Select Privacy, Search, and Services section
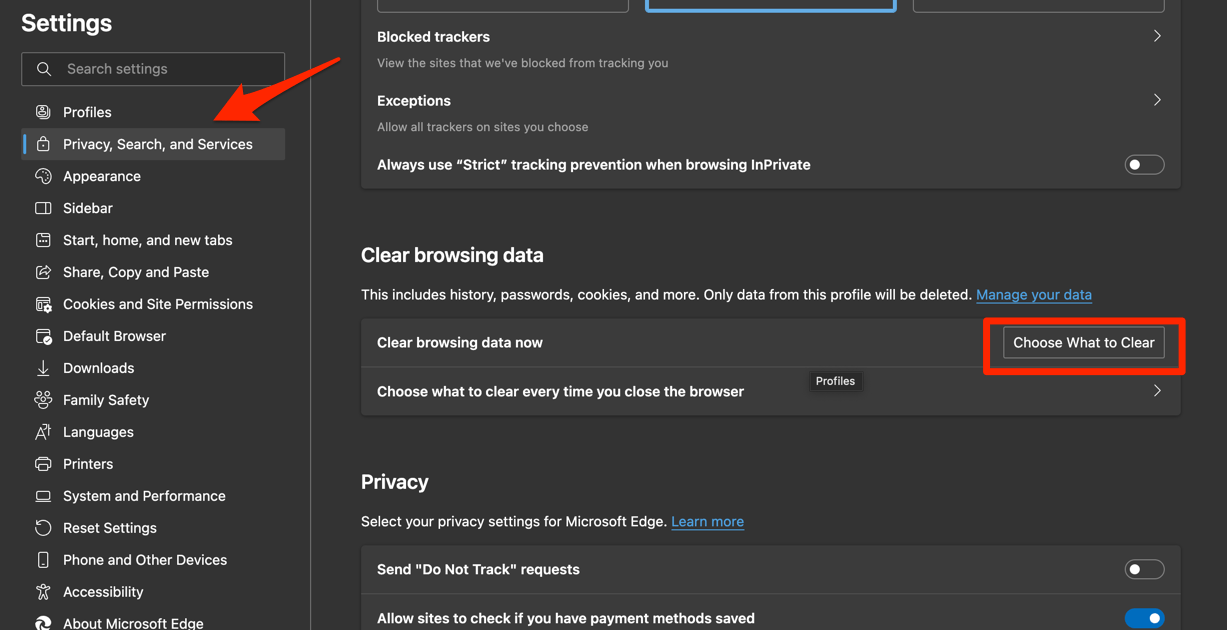The width and height of the screenshot is (1227, 630). pyautogui.click(x=153, y=144)
